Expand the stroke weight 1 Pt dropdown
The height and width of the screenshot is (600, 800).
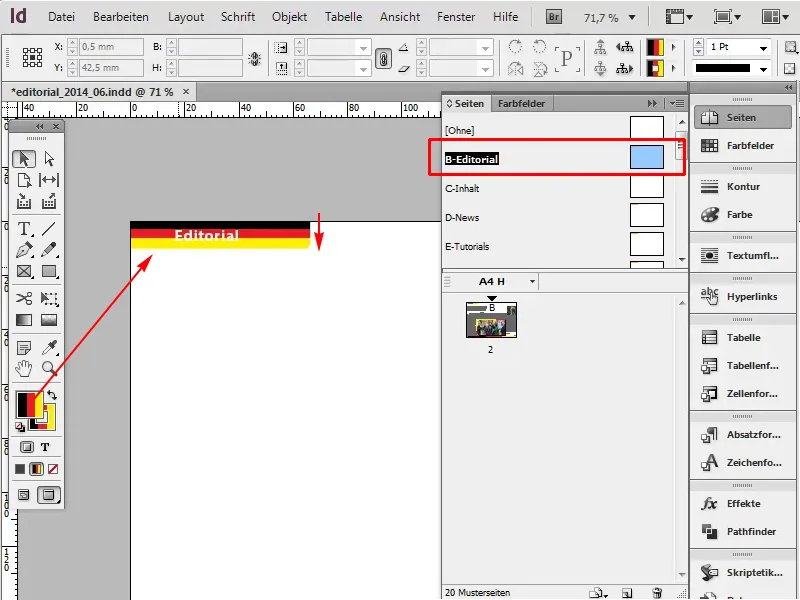point(764,46)
